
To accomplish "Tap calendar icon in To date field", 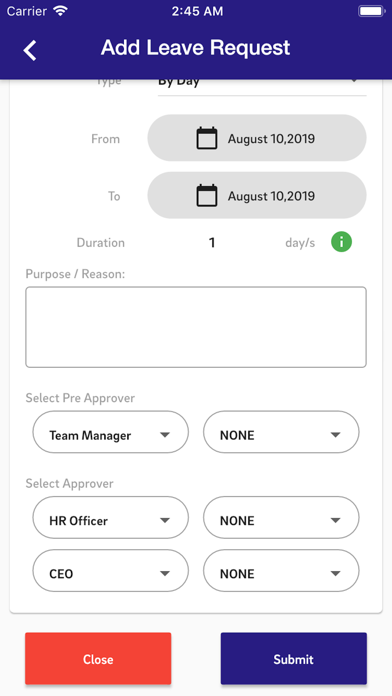I will [207, 196].
